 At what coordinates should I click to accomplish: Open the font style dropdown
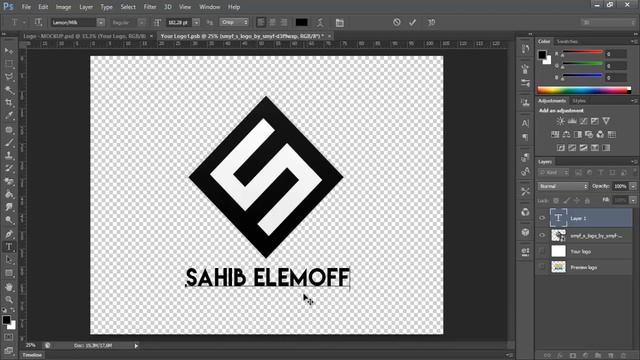(141, 22)
